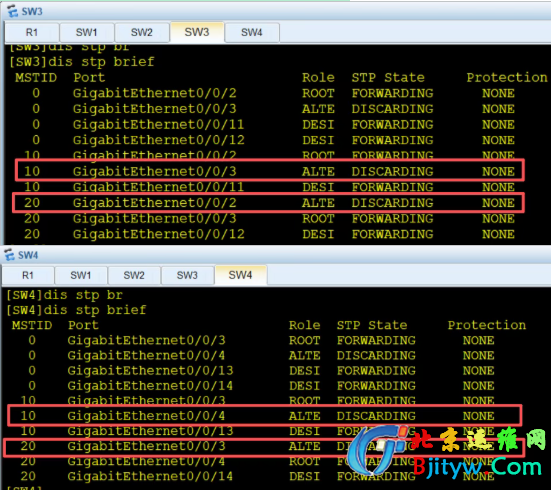Select SW2 tab in the lower window

click(x=134, y=275)
